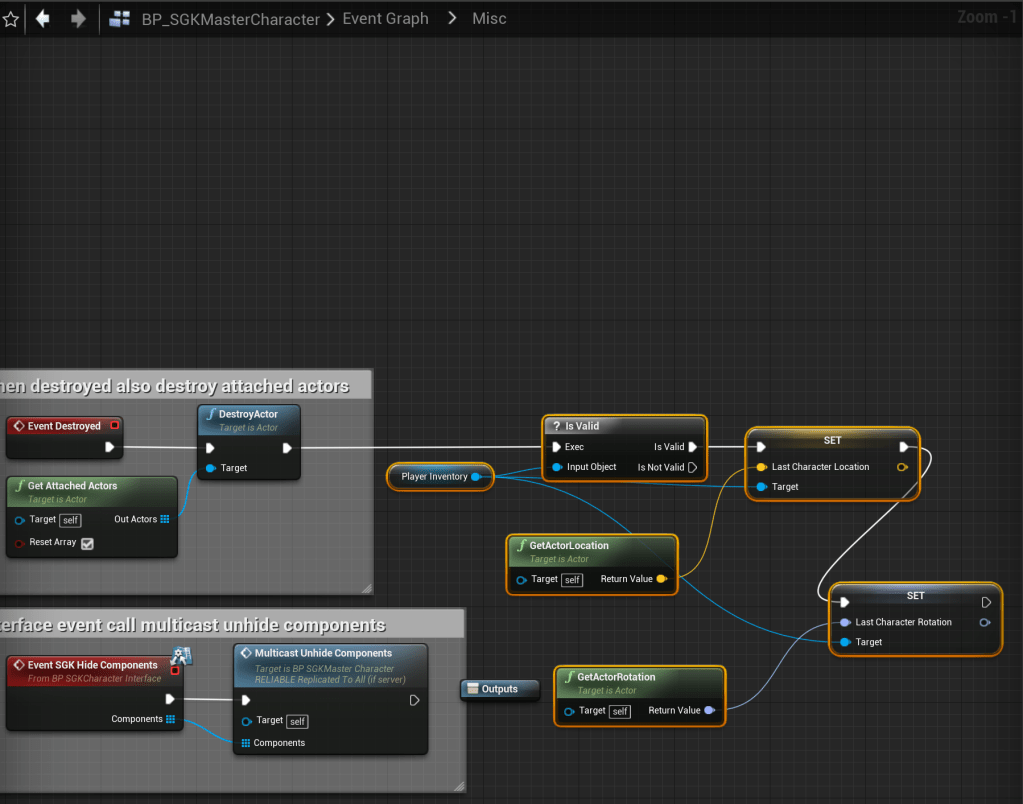1023x804 pixels.
Task: Toggle the Event Destroyed delegate pin
Action: [x=114, y=426]
